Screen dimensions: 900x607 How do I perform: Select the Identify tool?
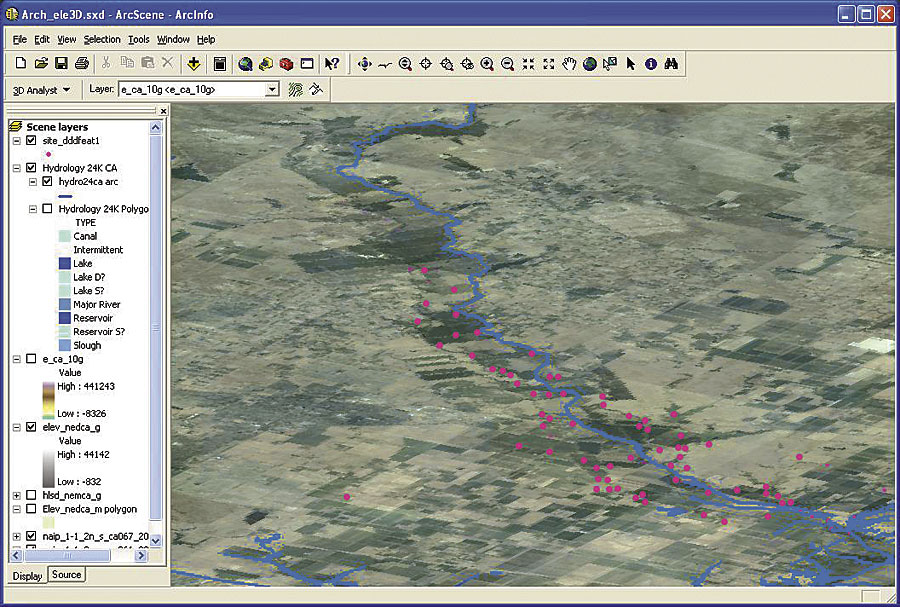[x=650, y=64]
